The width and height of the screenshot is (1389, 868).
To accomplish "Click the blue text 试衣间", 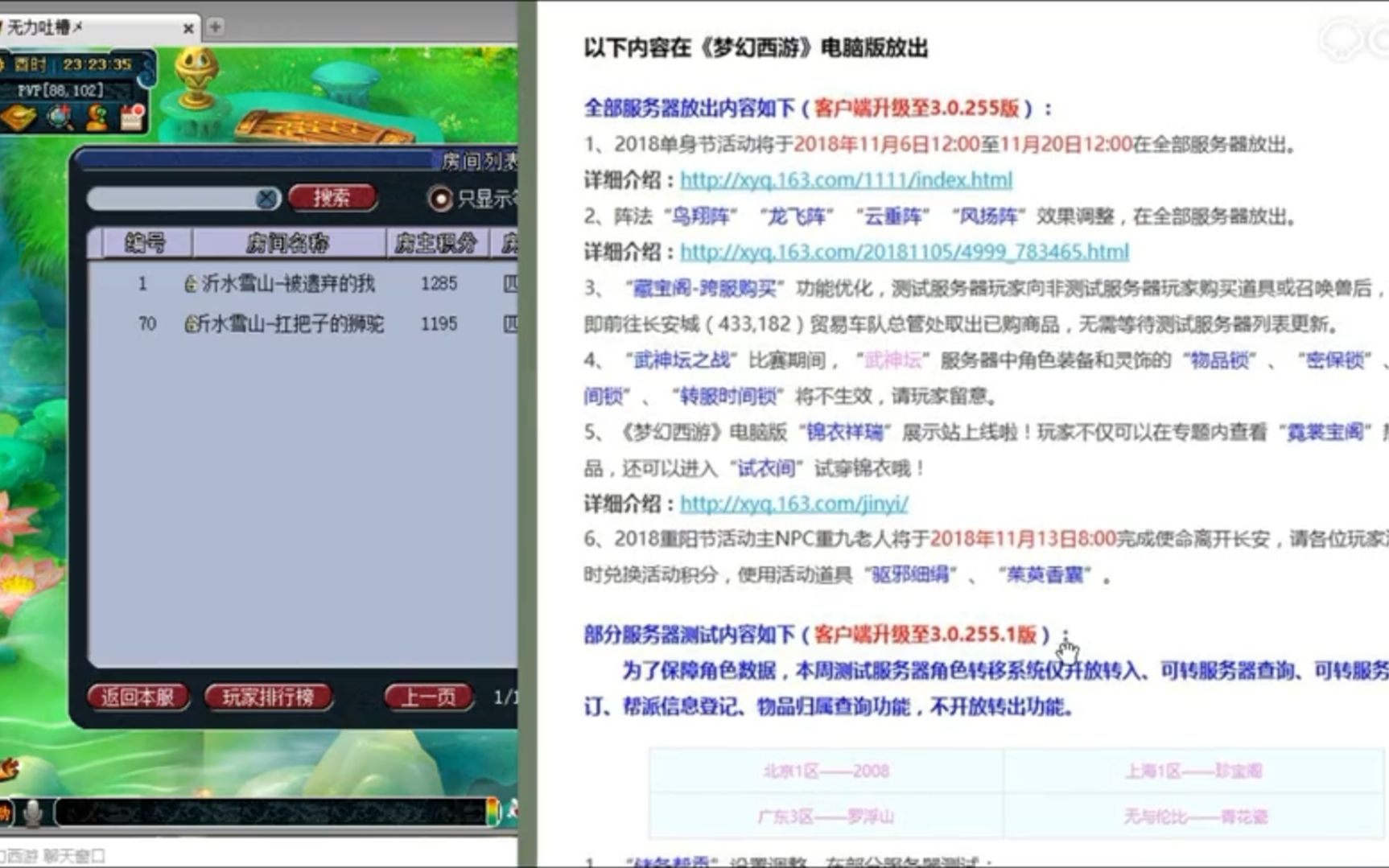I will 767,468.
